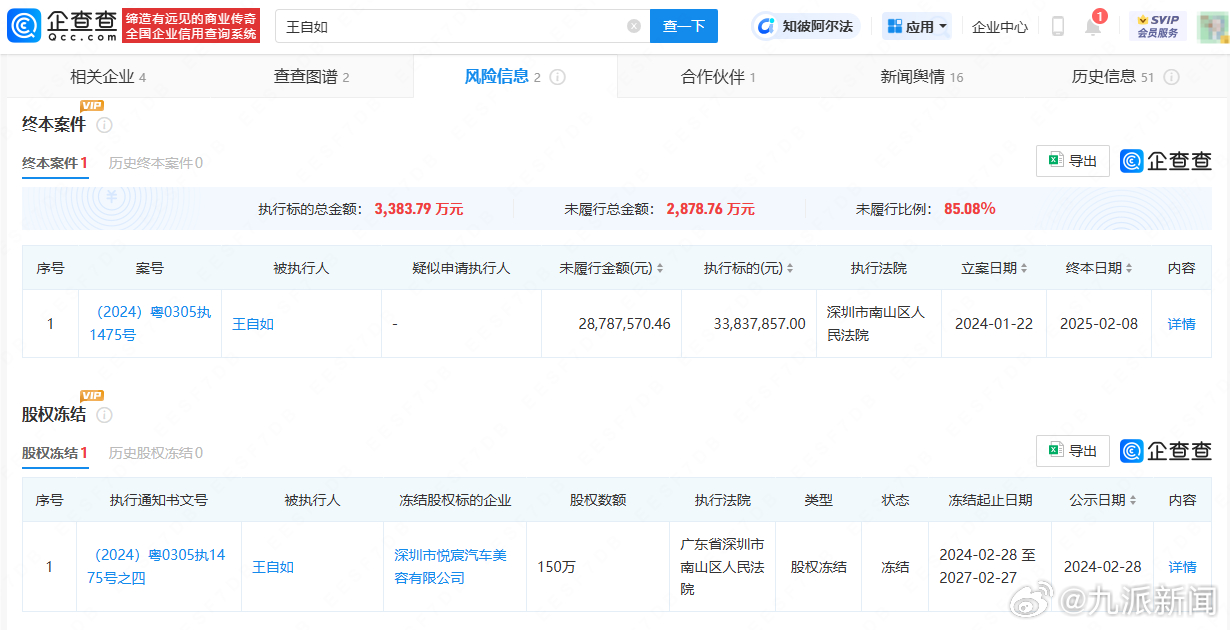Image resolution: width=1230 pixels, height=630 pixels.
Task: Open 王自如 link in 股权冻结 row
Action: (273, 567)
